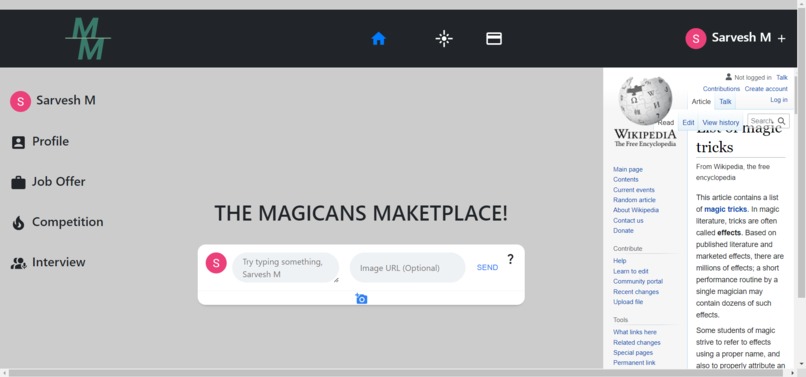Image resolution: width=806 pixels, height=377 pixels.
Task: Click THE MAGICANS MAKETPLACE! heading
Action: pos(361,213)
